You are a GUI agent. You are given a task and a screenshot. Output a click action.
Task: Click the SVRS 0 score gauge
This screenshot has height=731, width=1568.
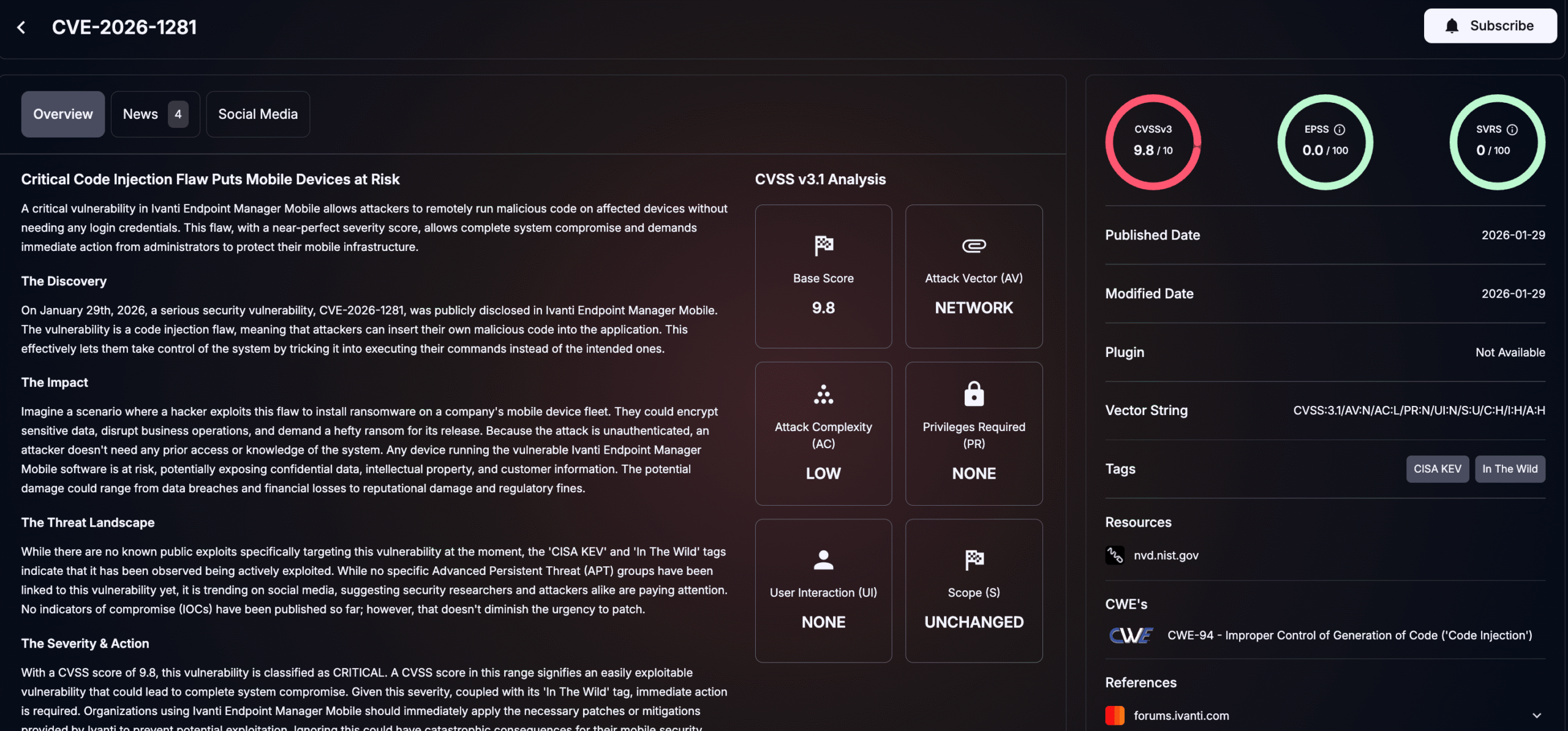(1497, 142)
